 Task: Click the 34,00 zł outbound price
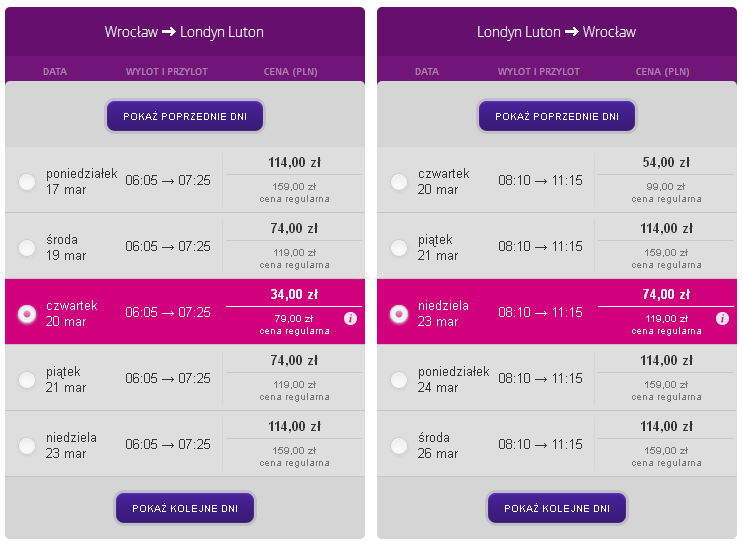(294, 294)
